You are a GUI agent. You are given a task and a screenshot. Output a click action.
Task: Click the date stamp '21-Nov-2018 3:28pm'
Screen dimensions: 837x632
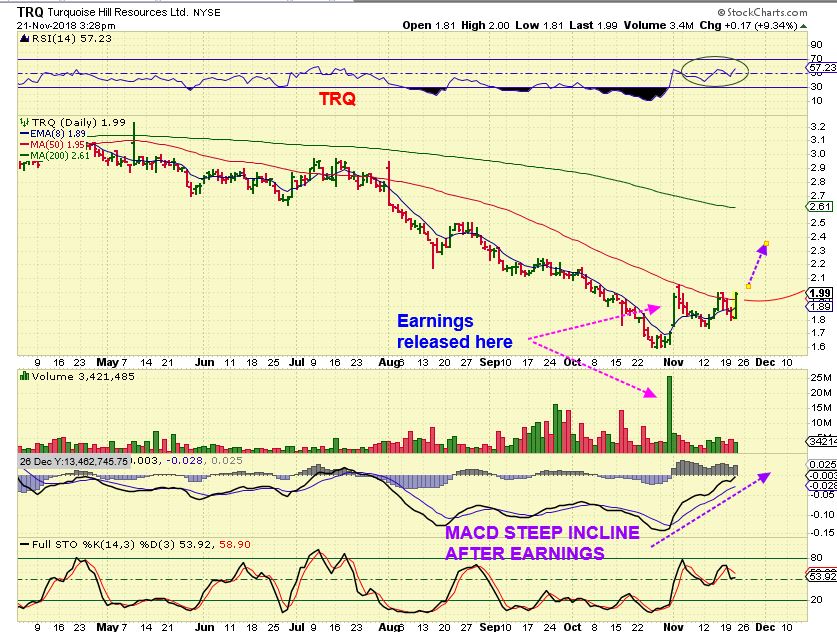pos(66,25)
